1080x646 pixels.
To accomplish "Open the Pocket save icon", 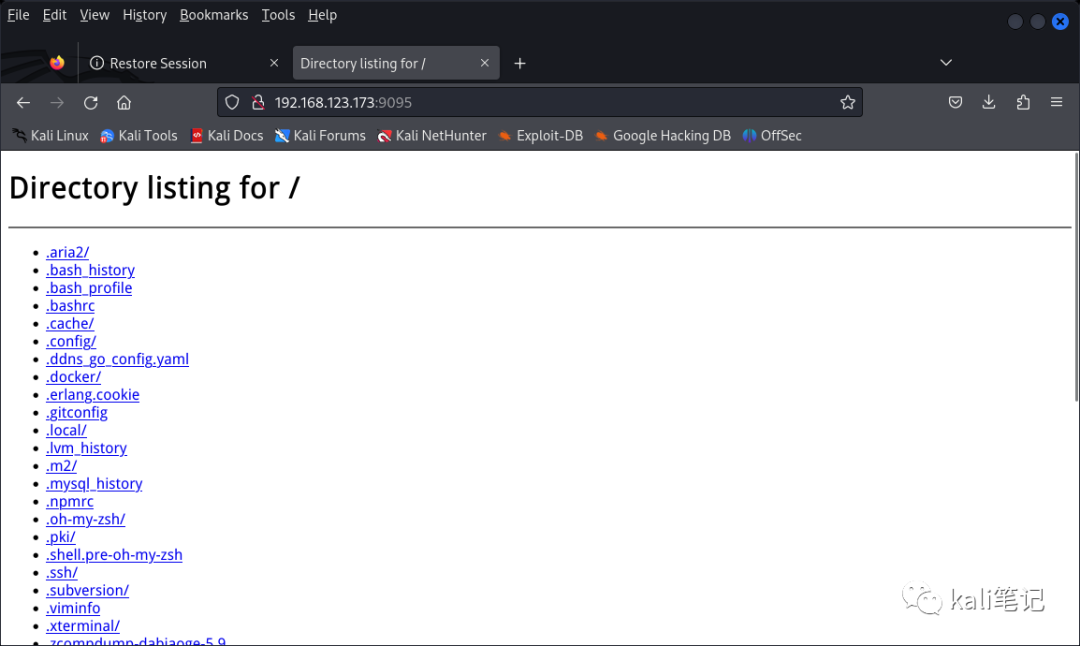I will 955,102.
